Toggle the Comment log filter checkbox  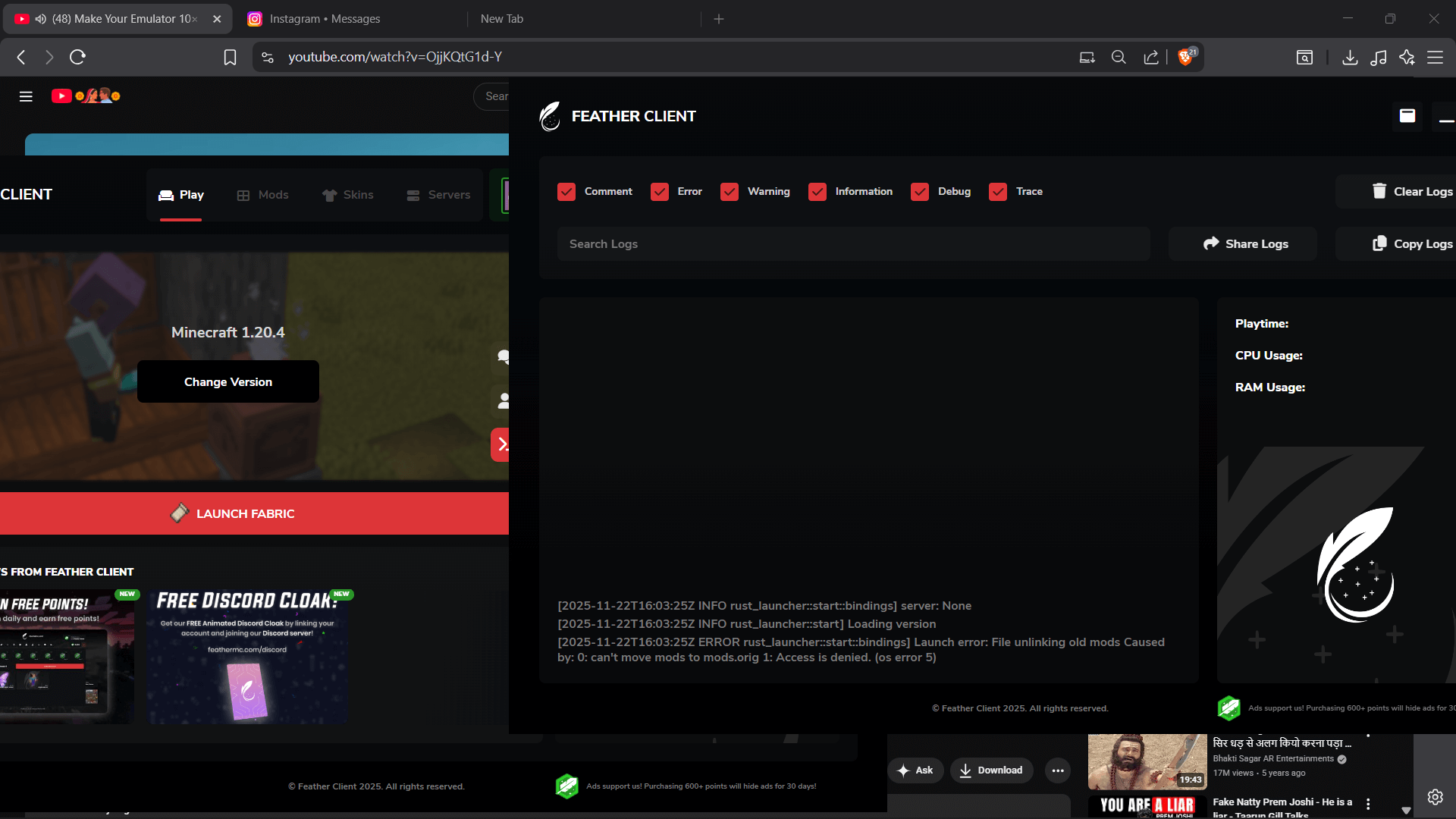point(566,192)
